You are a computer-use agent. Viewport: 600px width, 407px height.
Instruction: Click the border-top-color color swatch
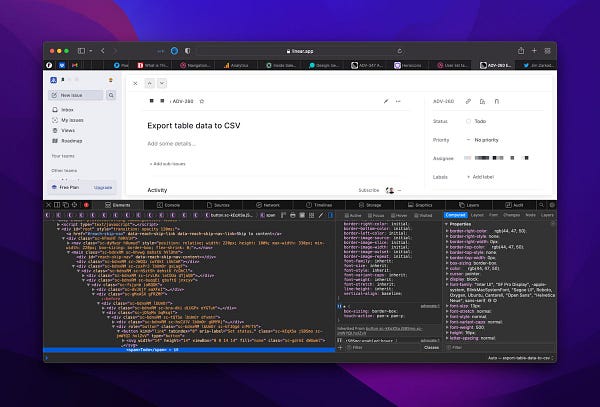click(489, 247)
